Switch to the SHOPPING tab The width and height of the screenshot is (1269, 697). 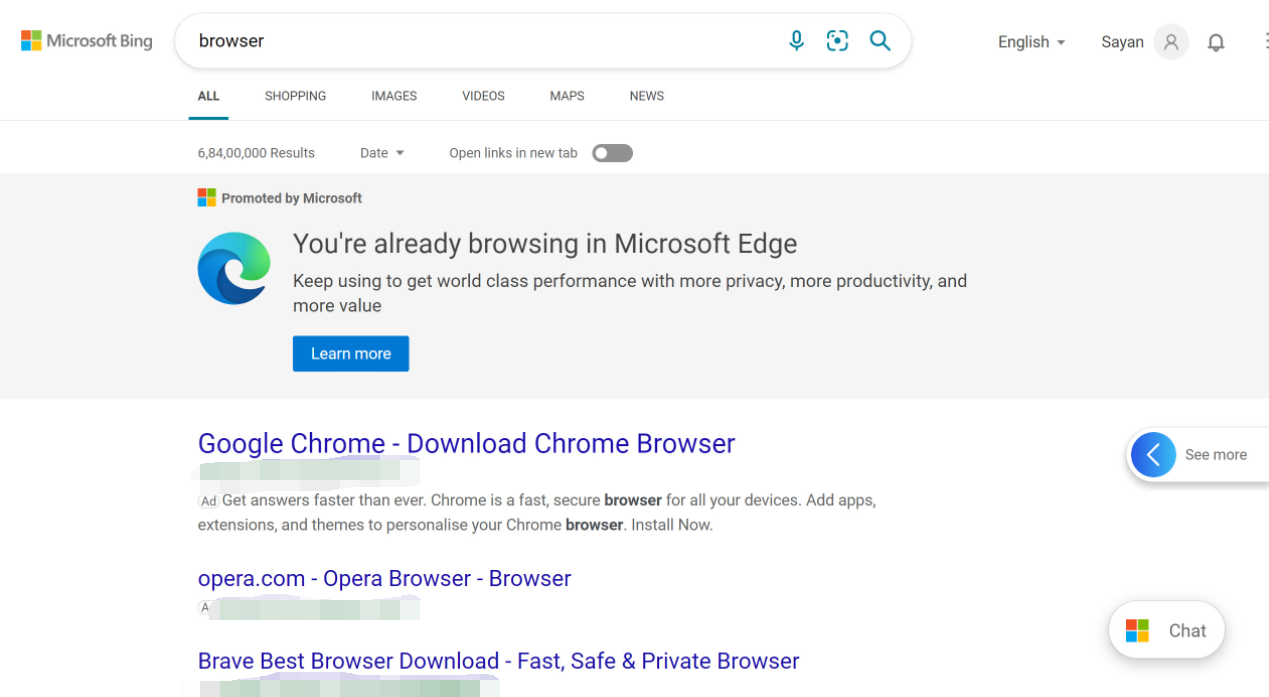pos(295,96)
